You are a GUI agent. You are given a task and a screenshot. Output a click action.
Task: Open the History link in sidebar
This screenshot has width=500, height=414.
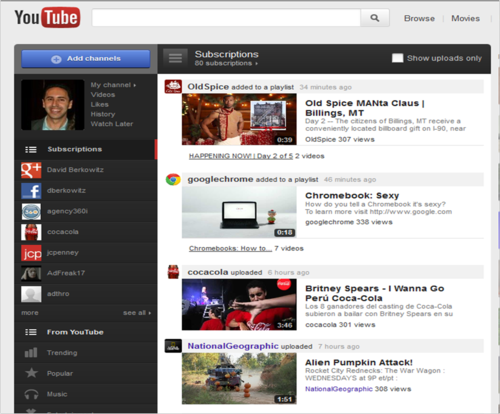click(x=103, y=114)
